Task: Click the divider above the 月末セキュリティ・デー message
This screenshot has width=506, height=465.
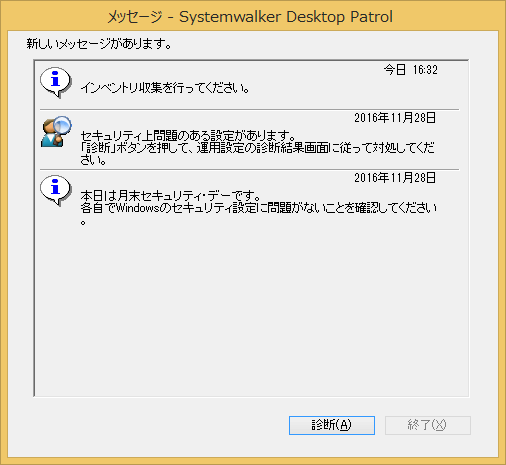Action: [x=249, y=169]
